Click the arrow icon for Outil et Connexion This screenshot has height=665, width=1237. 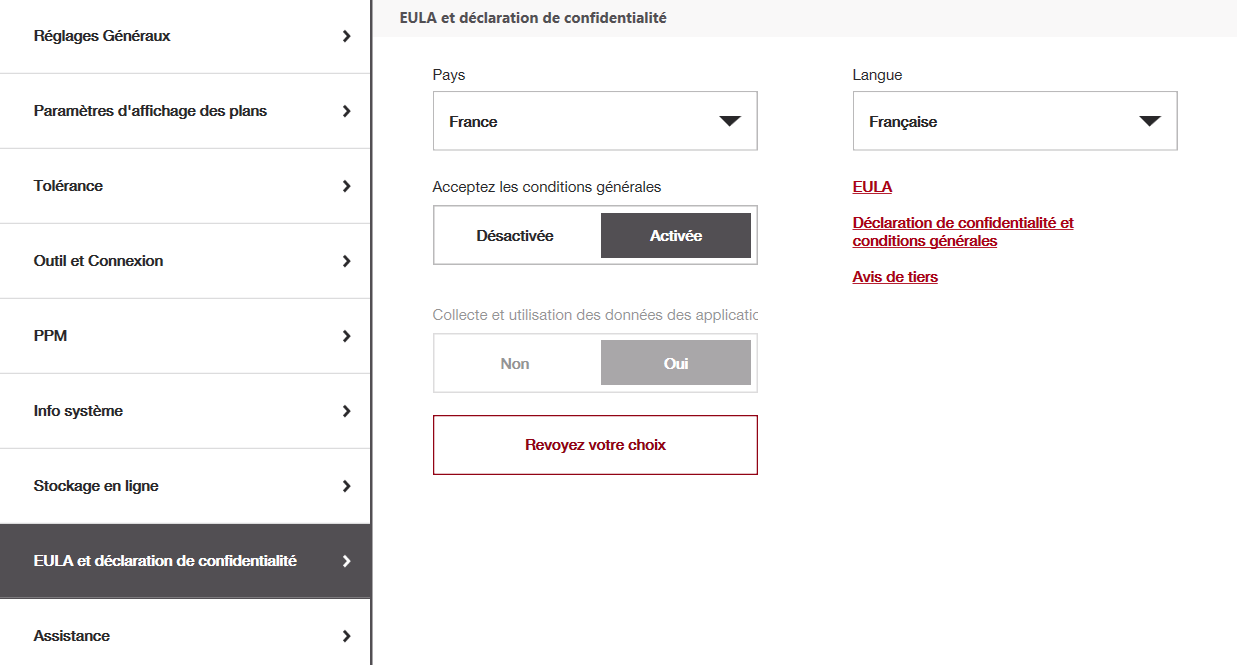pos(346,261)
